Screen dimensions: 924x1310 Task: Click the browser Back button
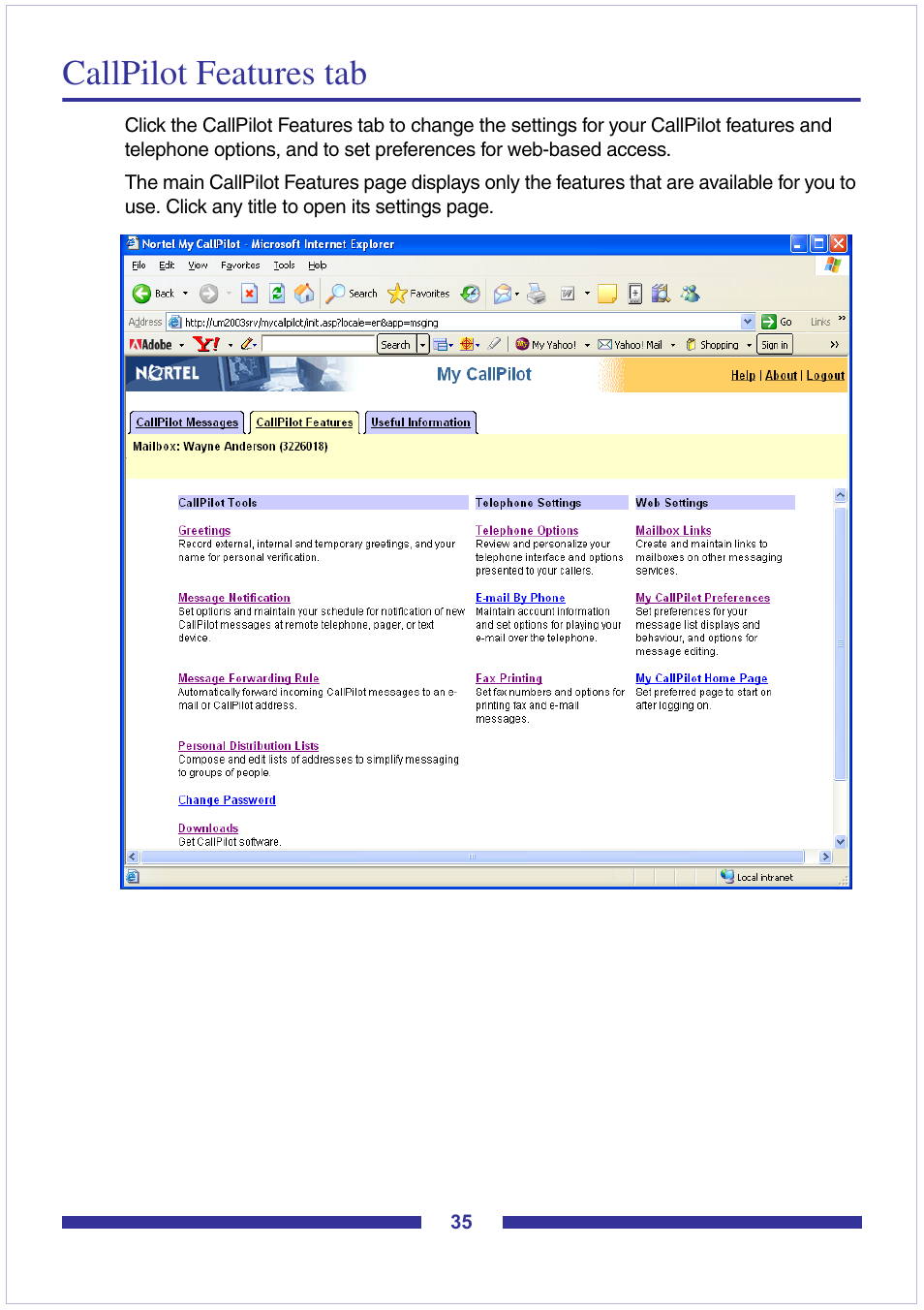click(x=153, y=294)
